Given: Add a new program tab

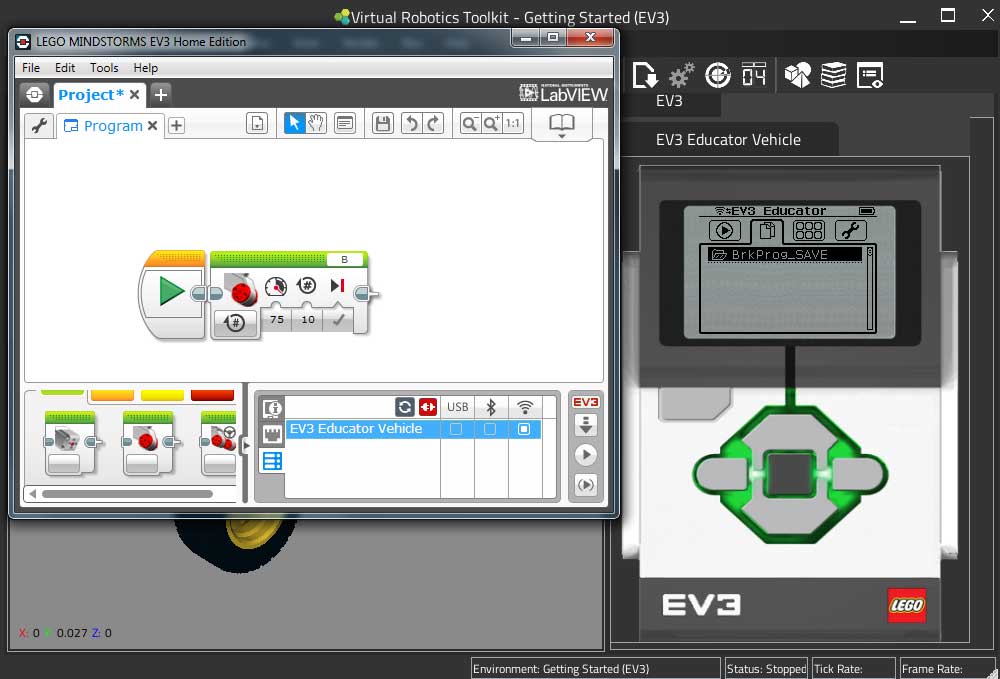Looking at the screenshot, I should [177, 126].
